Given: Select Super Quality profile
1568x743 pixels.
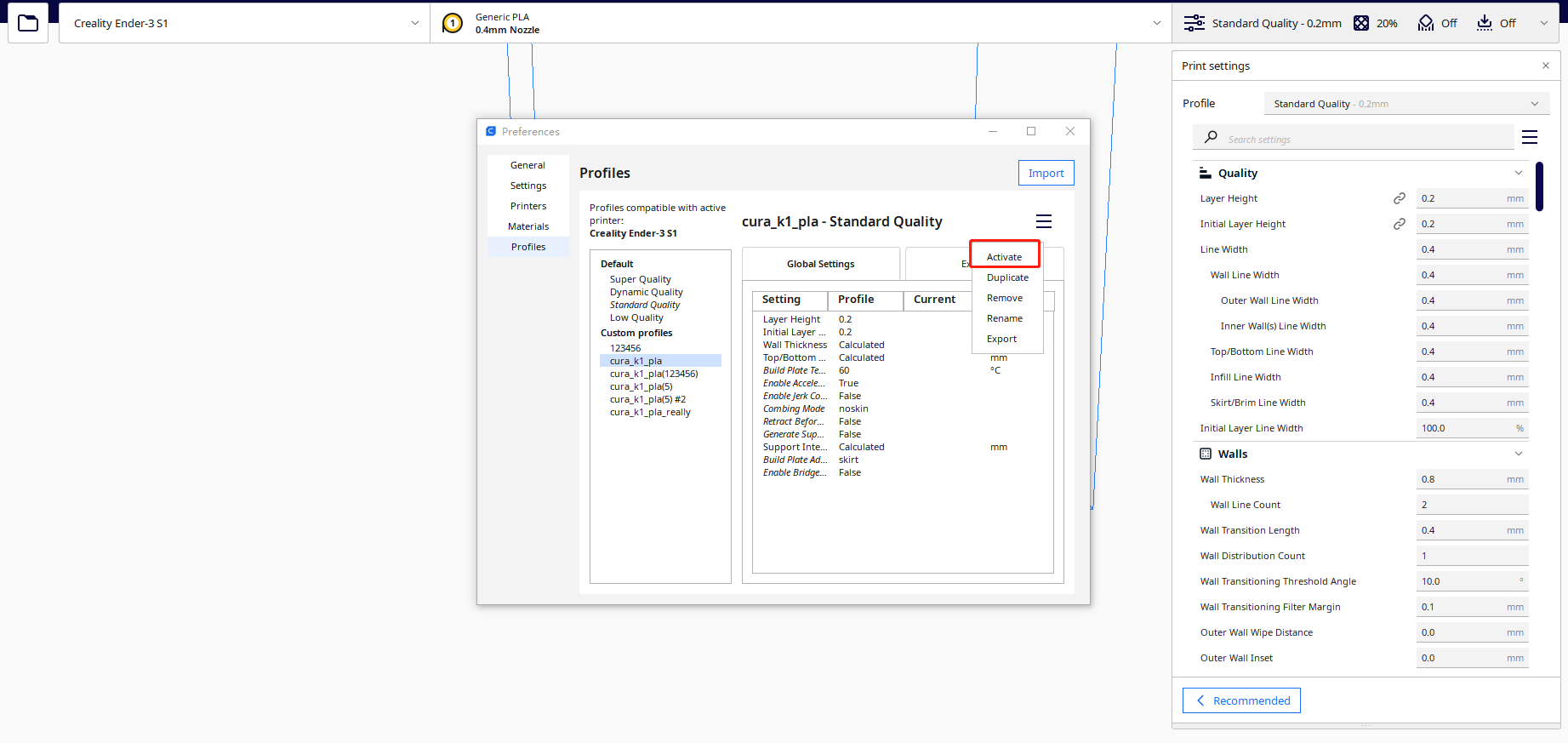Looking at the screenshot, I should click(x=641, y=279).
